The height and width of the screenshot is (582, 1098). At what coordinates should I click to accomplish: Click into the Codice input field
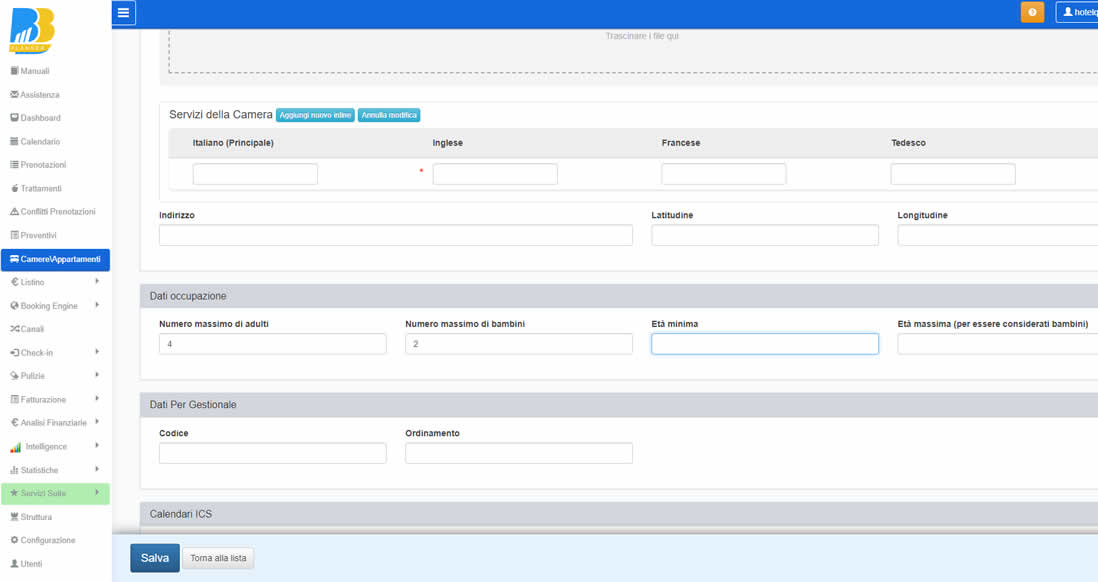(272, 453)
